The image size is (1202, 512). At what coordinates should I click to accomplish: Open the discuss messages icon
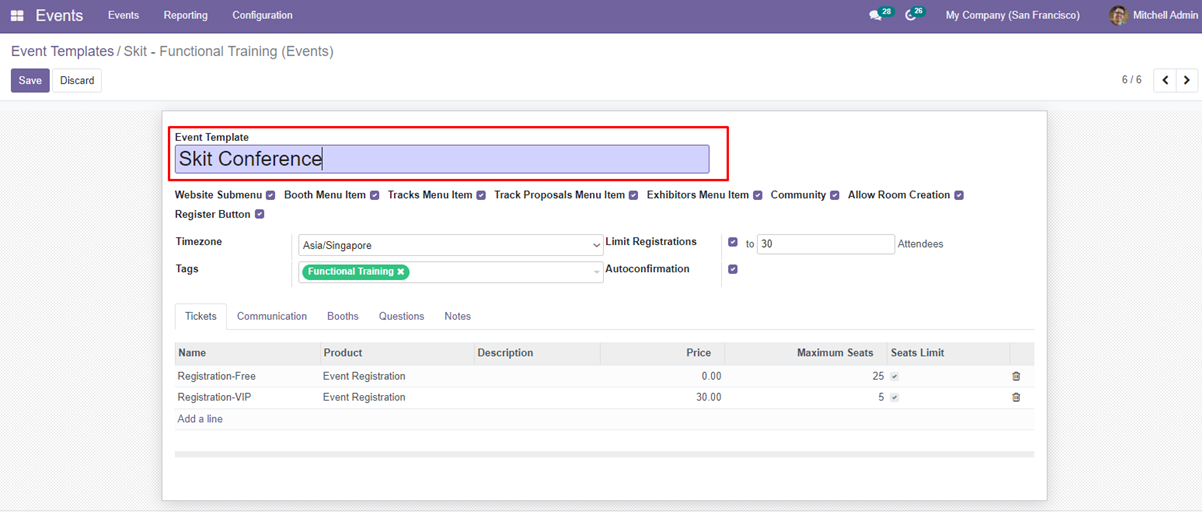pyautogui.click(x=876, y=16)
